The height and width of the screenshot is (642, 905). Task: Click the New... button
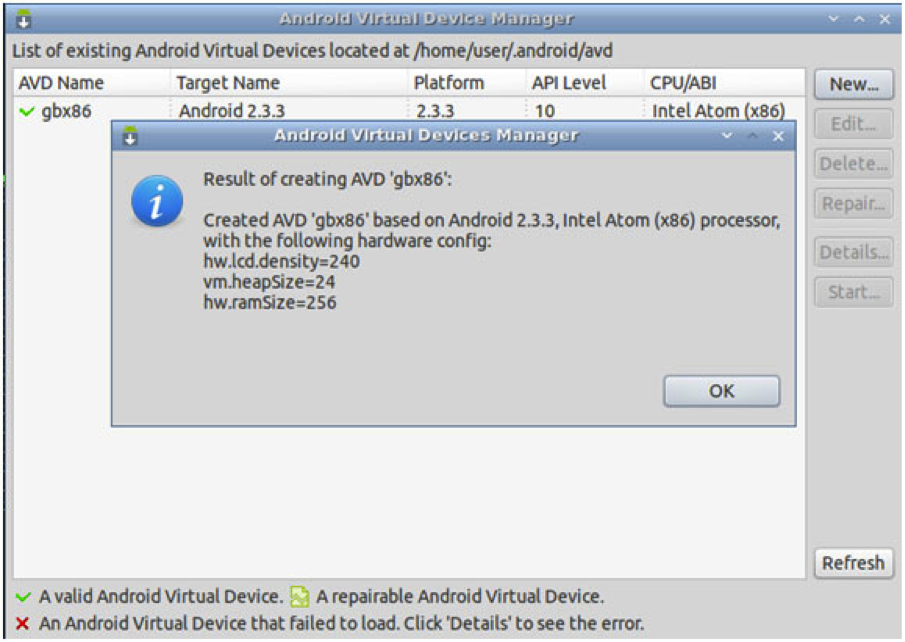pyautogui.click(x=853, y=84)
